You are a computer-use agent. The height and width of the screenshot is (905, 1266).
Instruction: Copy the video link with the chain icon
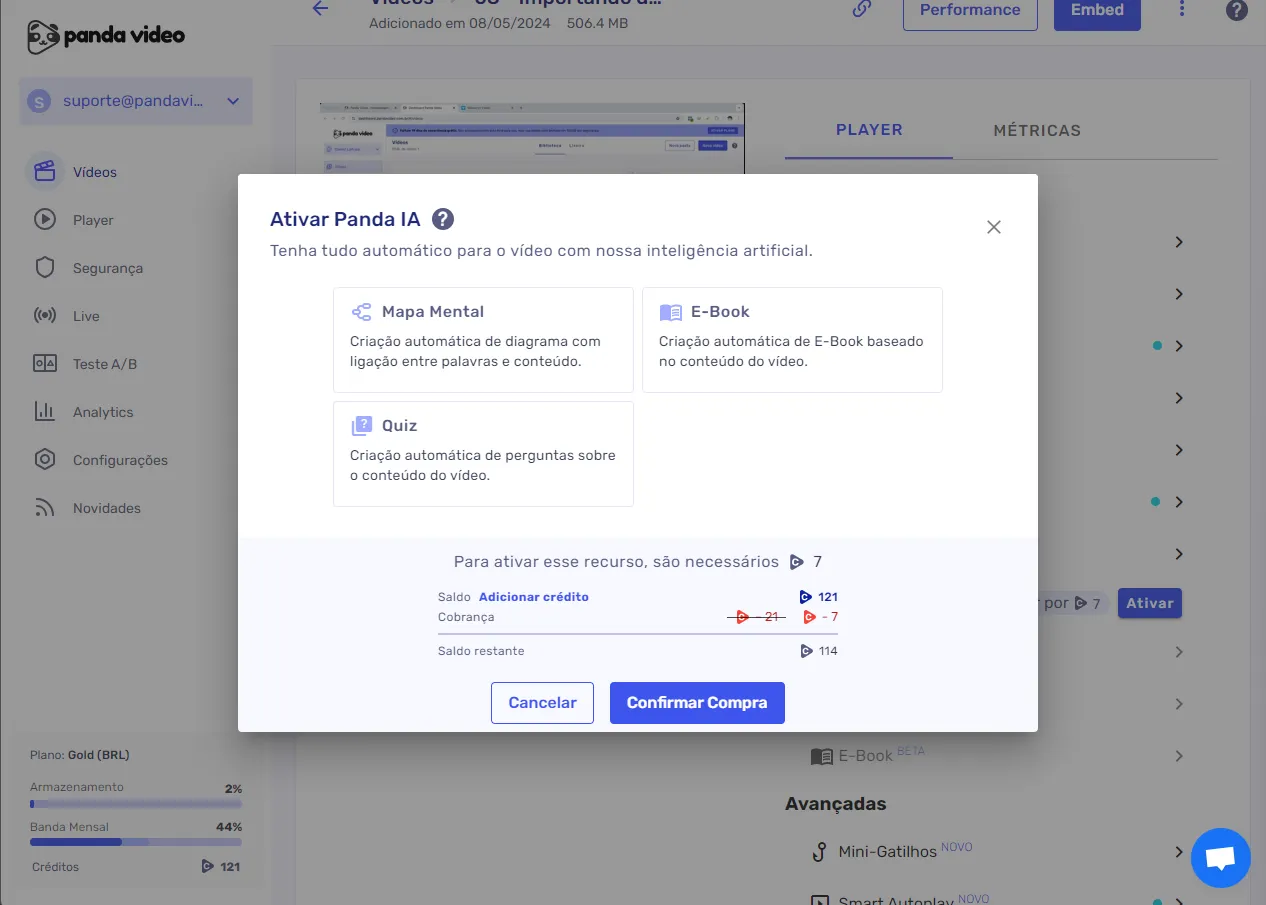pyautogui.click(x=860, y=9)
